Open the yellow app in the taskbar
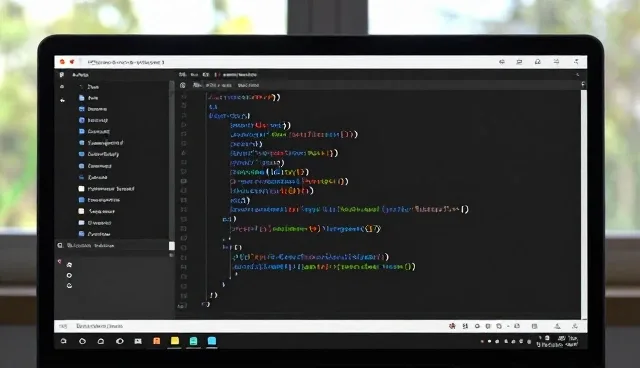Image resolution: width=640 pixels, height=368 pixels. [175, 341]
